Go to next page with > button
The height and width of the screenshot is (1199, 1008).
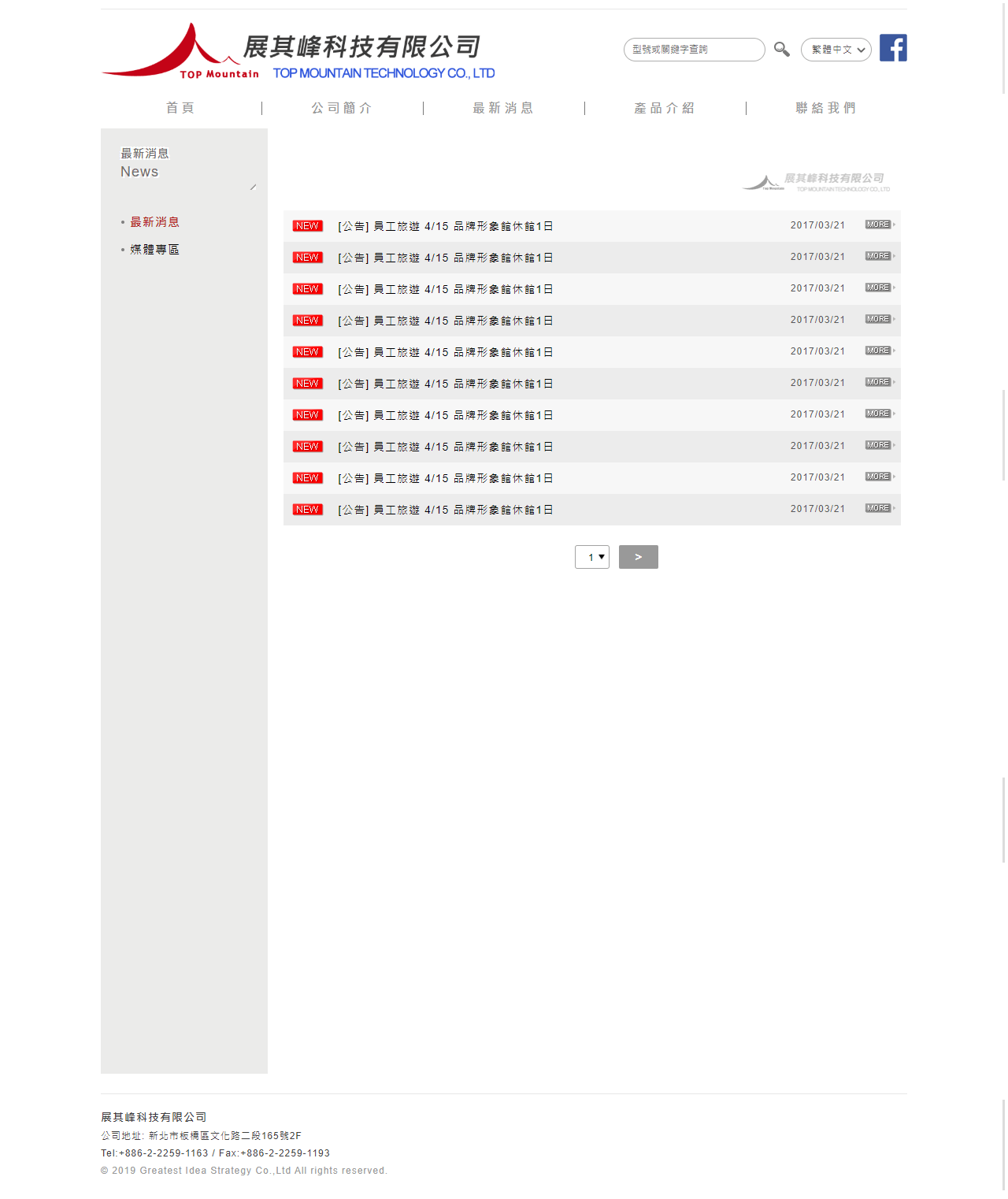coord(639,557)
